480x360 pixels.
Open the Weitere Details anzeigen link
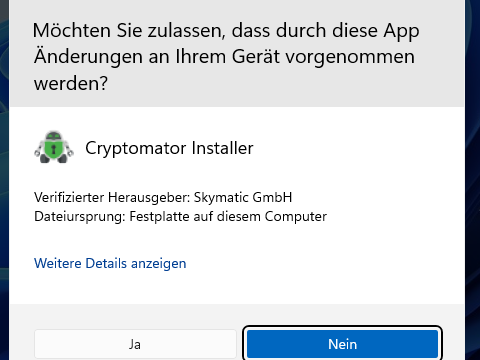[110, 263]
